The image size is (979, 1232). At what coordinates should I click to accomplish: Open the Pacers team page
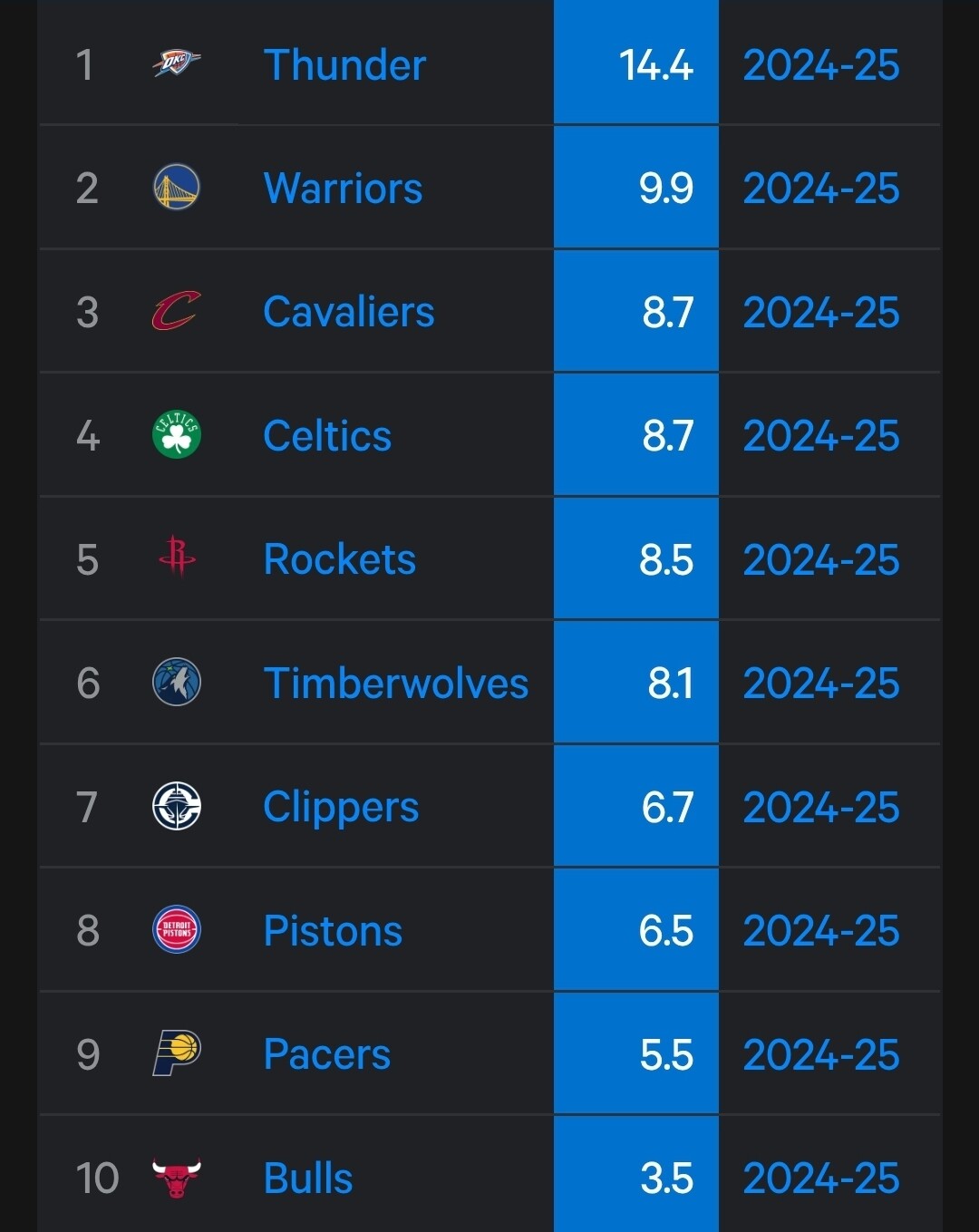tap(326, 1054)
